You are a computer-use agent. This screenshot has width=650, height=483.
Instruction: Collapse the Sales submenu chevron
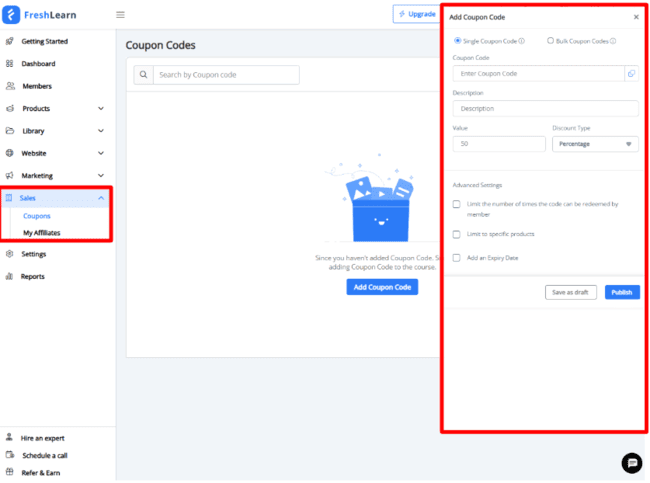click(x=101, y=198)
